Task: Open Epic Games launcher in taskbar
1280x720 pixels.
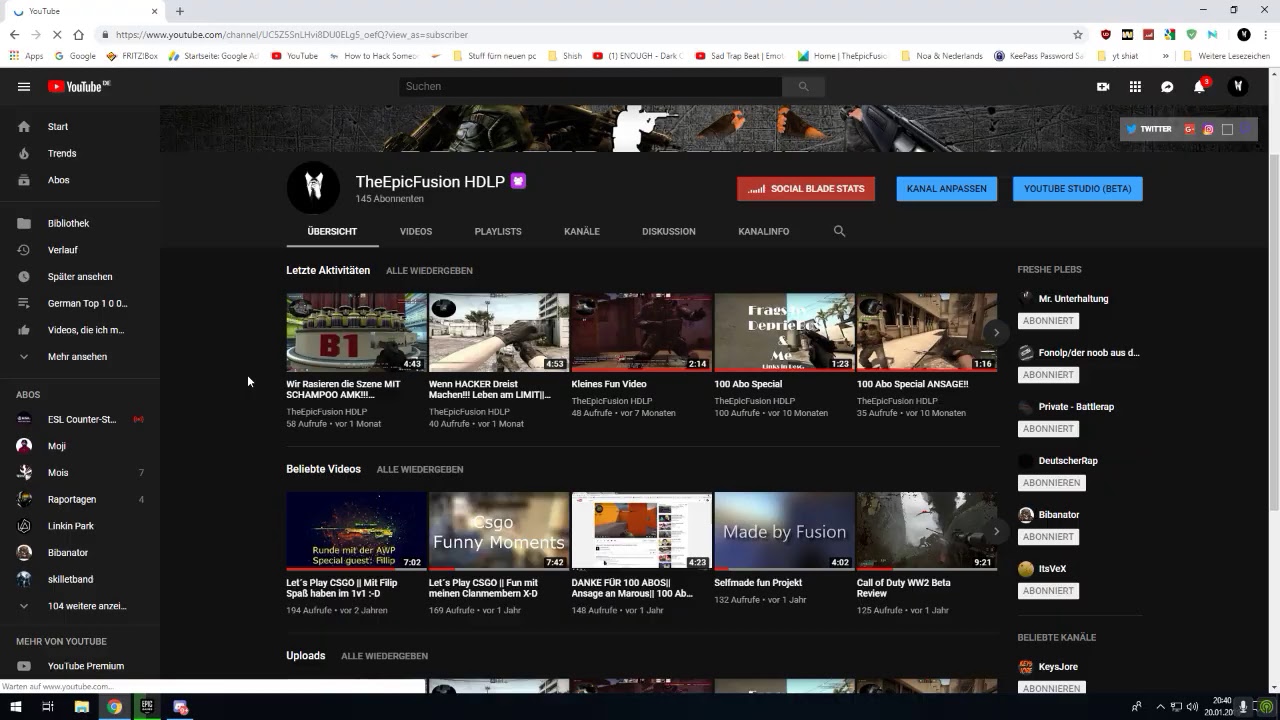Action: [147, 707]
